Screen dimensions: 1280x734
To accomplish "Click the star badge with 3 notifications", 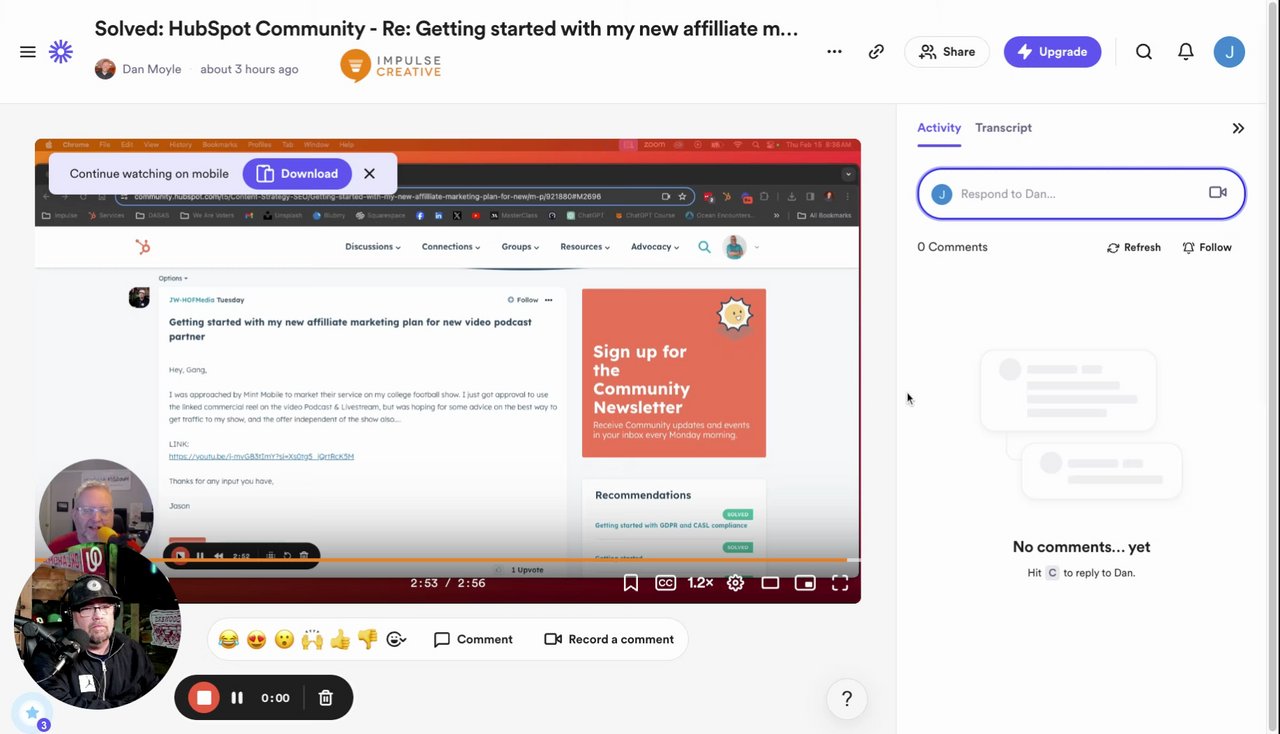I will pyautogui.click(x=32, y=713).
